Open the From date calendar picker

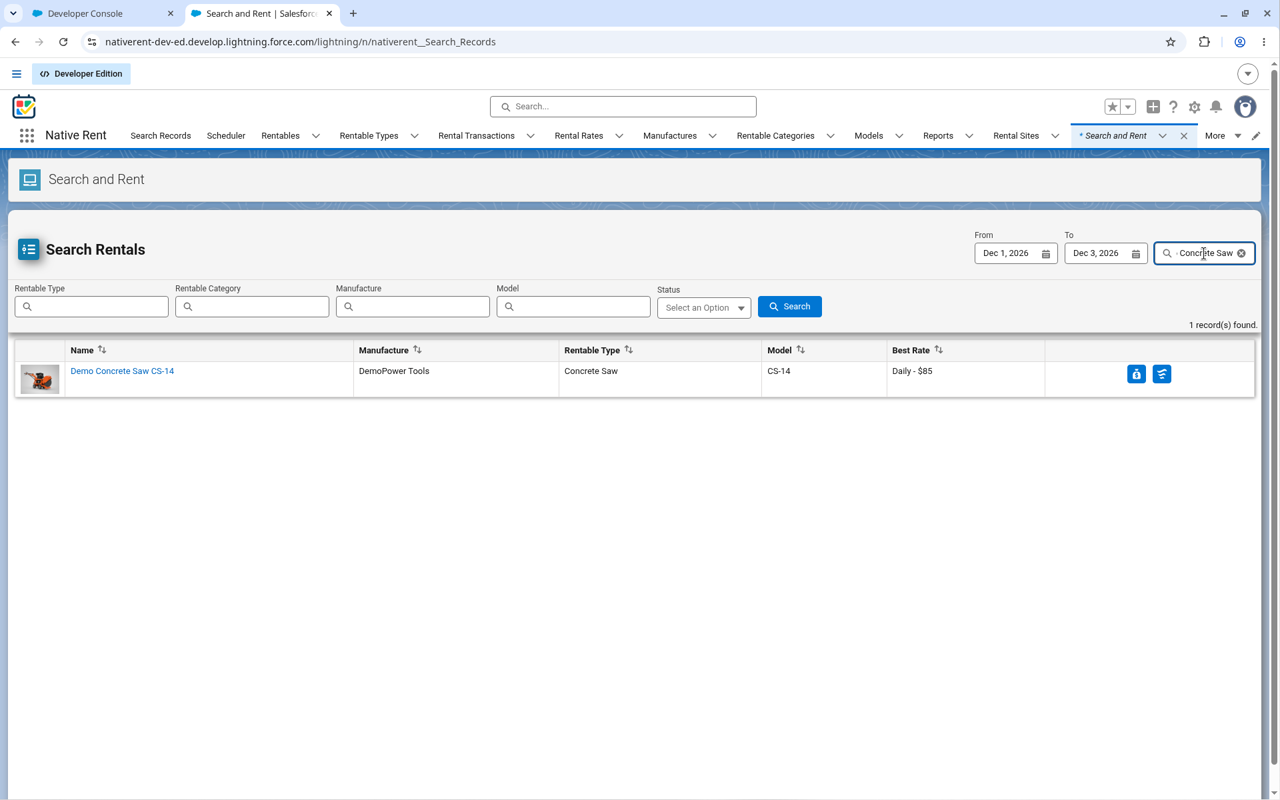[1046, 254]
